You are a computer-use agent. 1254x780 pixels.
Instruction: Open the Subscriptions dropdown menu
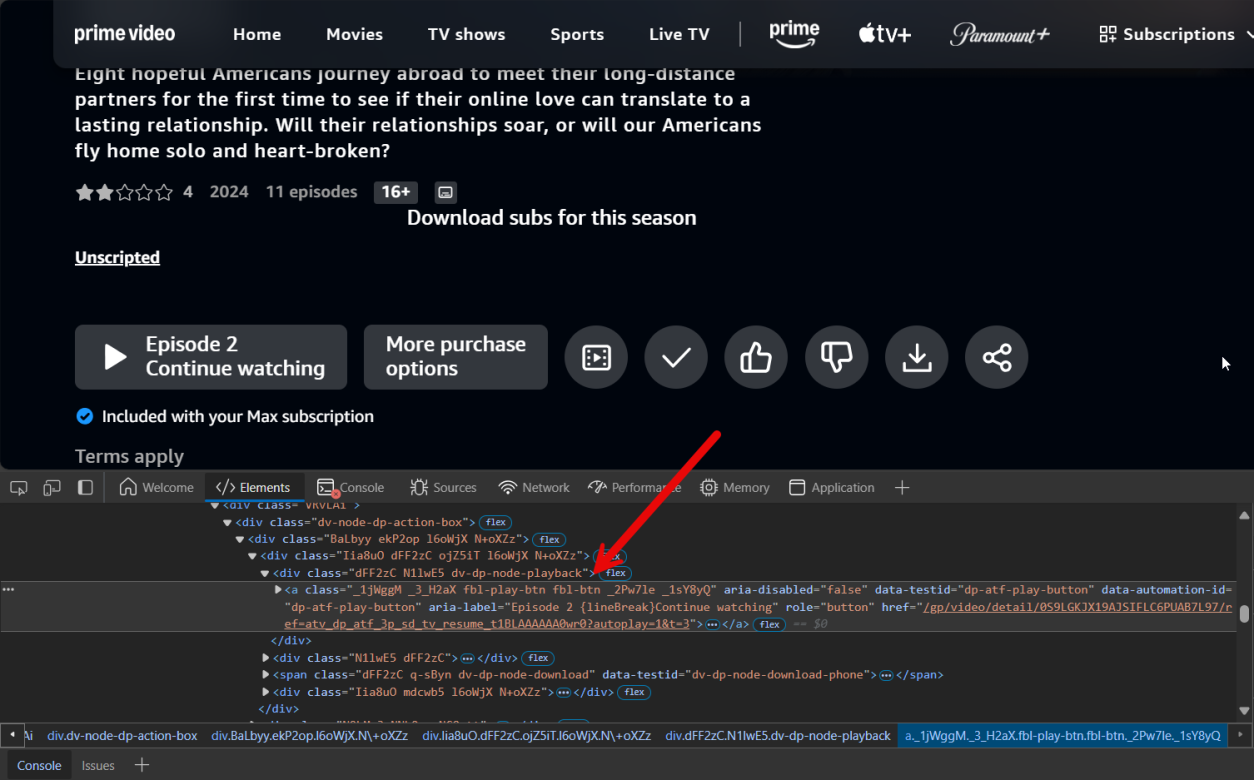point(1166,34)
